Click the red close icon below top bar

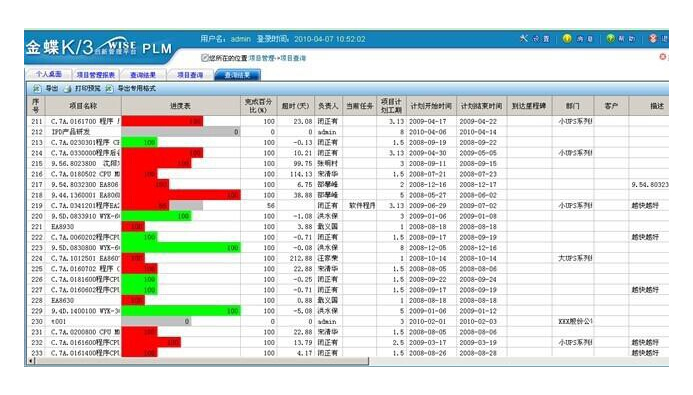[x=663, y=57]
